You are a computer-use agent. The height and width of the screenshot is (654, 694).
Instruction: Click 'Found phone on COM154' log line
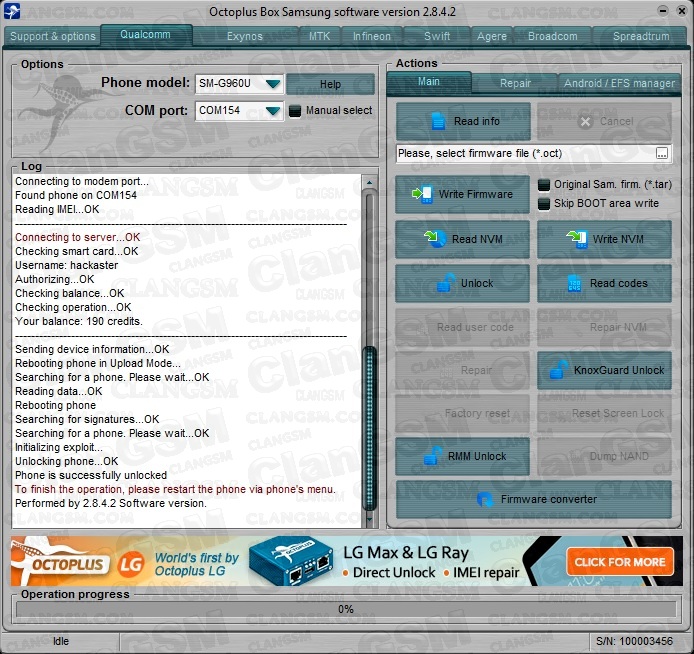point(76,195)
